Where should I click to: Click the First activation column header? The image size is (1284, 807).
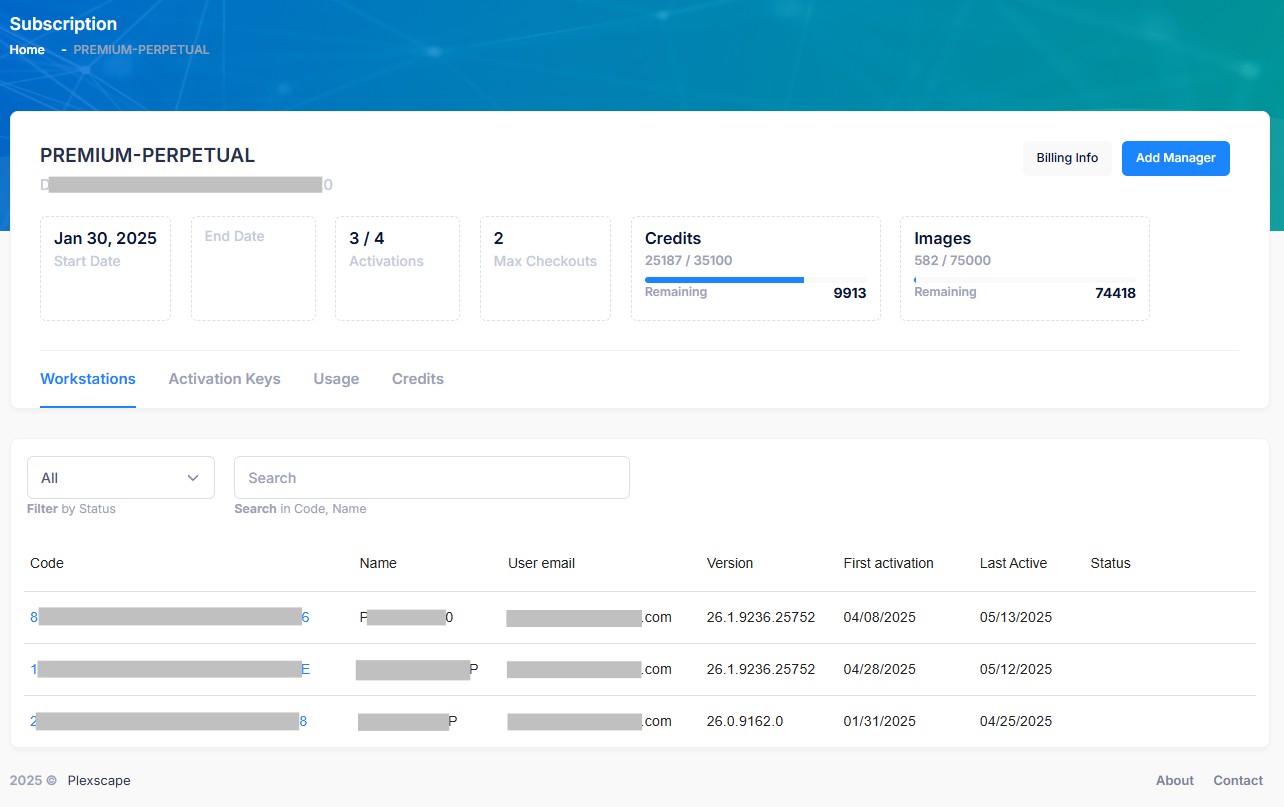pos(889,563)
